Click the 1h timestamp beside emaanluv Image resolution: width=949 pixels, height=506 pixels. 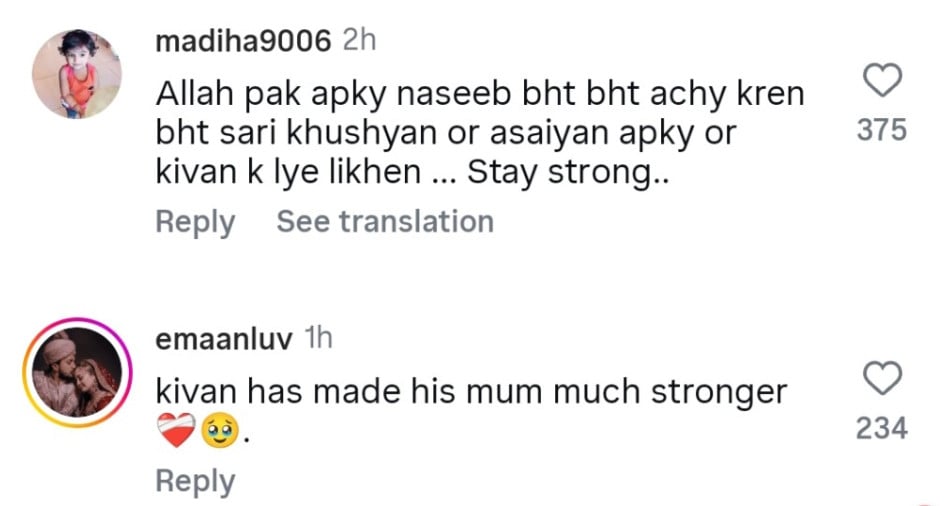317,339
